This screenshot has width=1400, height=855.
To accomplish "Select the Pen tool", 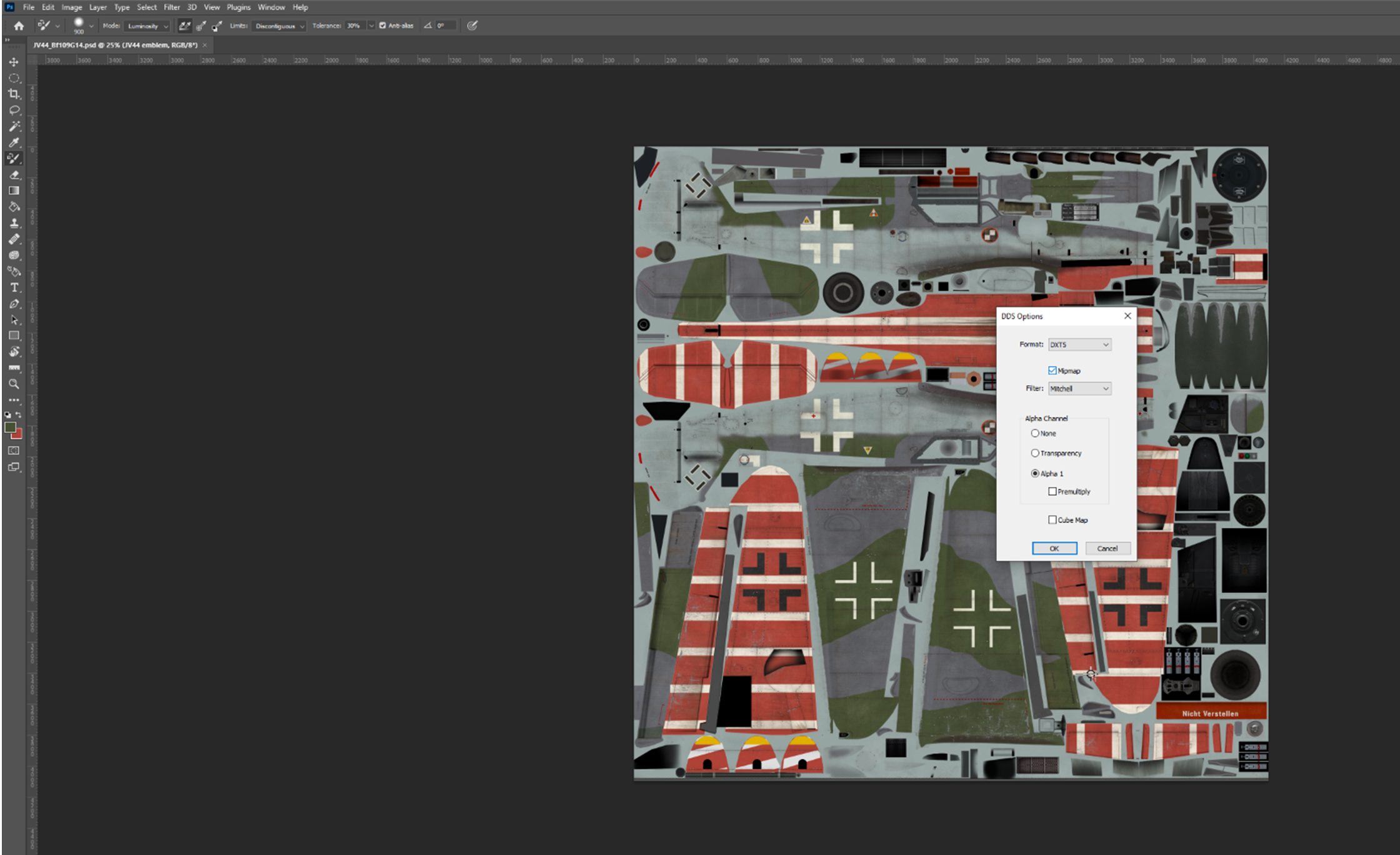I will tap(14, 304).
